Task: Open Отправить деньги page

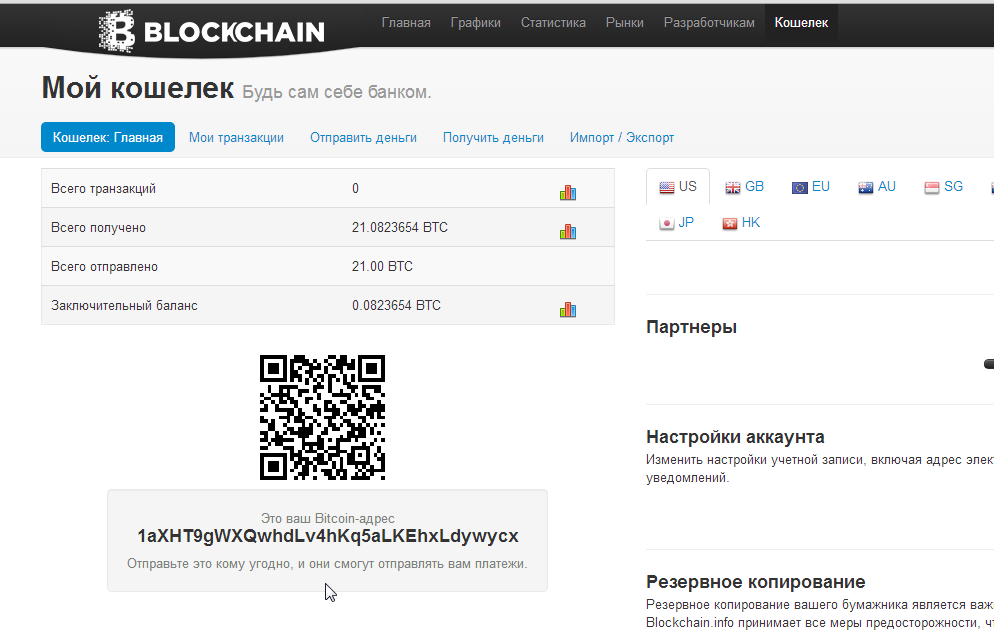Action: (363, 138)
